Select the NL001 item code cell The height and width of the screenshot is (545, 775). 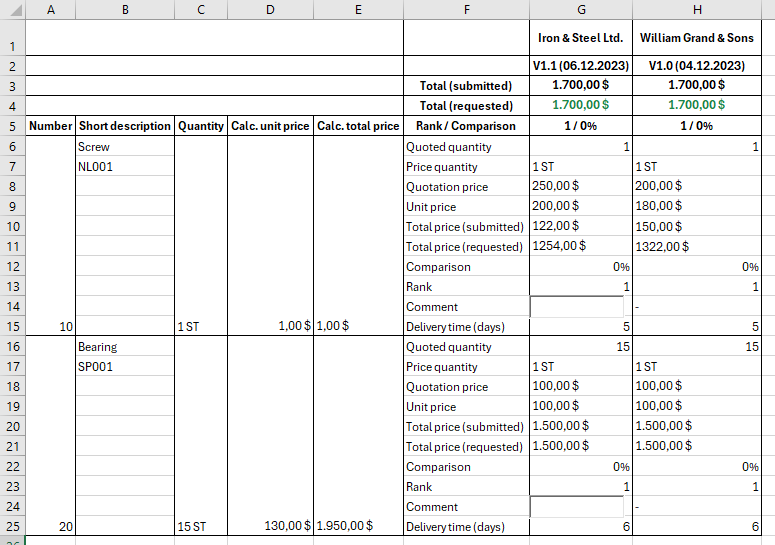124,167
